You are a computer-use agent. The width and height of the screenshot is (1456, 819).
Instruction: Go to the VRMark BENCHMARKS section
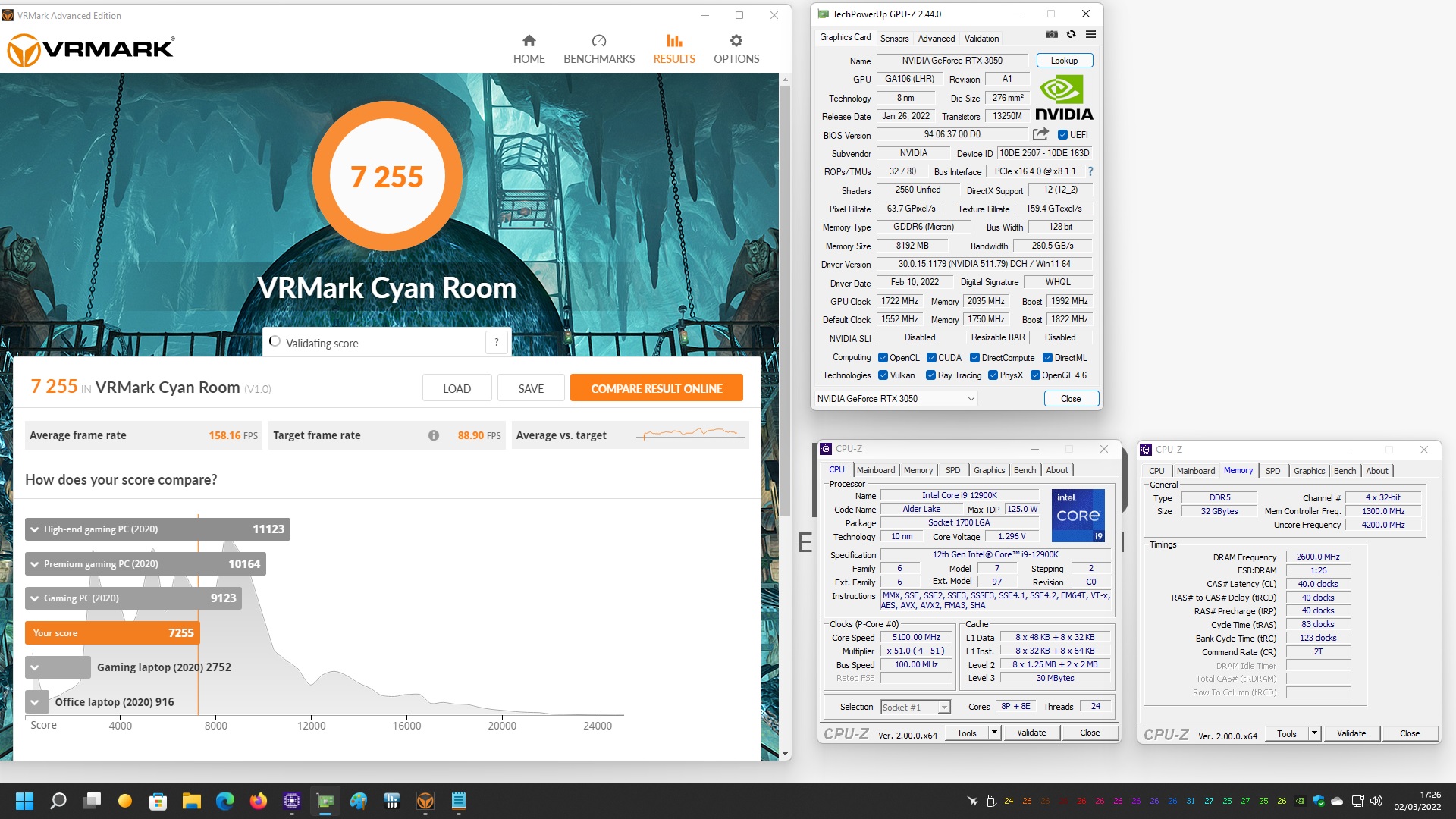(x=599, y=49)
